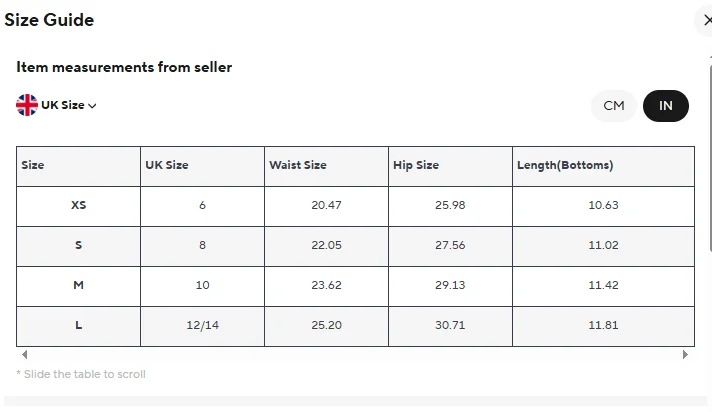
Task: Select the XS size row
Action: click(x=79, y=206)
